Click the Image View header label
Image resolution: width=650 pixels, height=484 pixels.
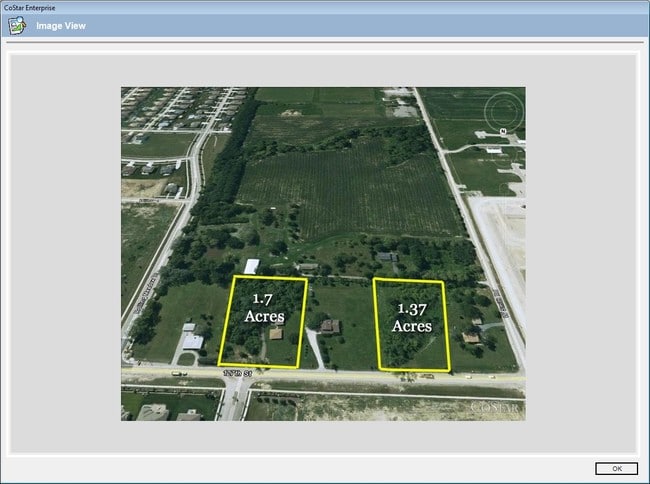(x=61, y=25)
